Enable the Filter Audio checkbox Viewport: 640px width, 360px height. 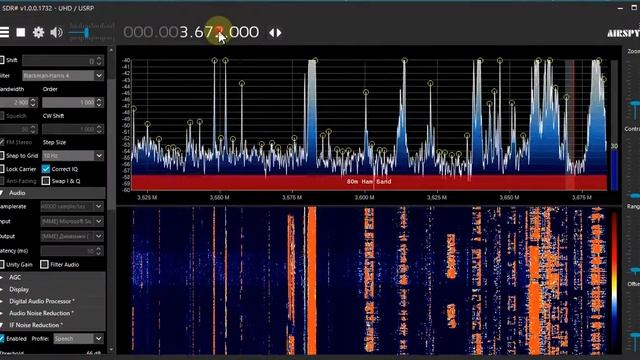[x=44, y=264]
